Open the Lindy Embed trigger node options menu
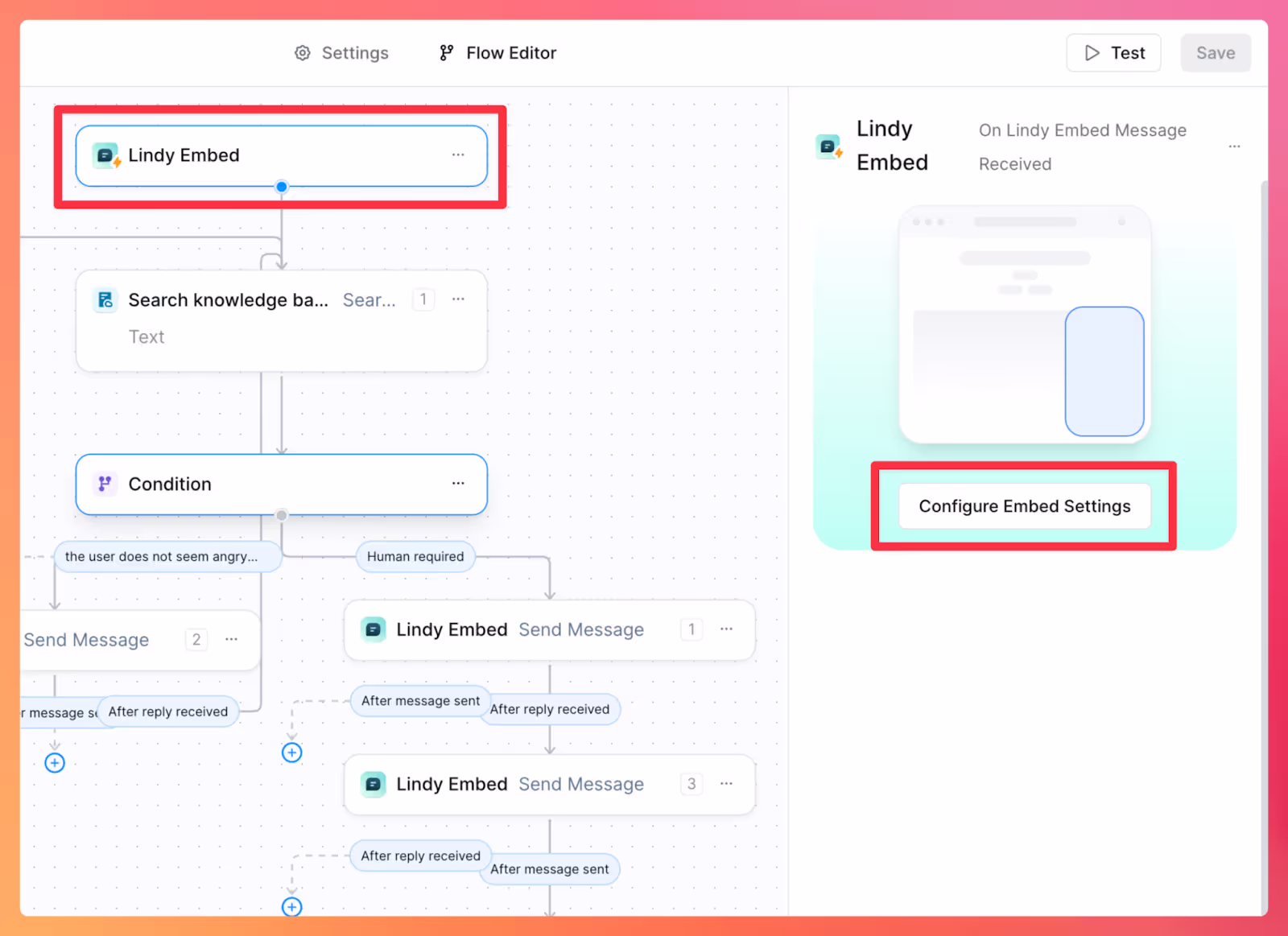Screen dimensions: 1288x936 click(x=458, y=155)
